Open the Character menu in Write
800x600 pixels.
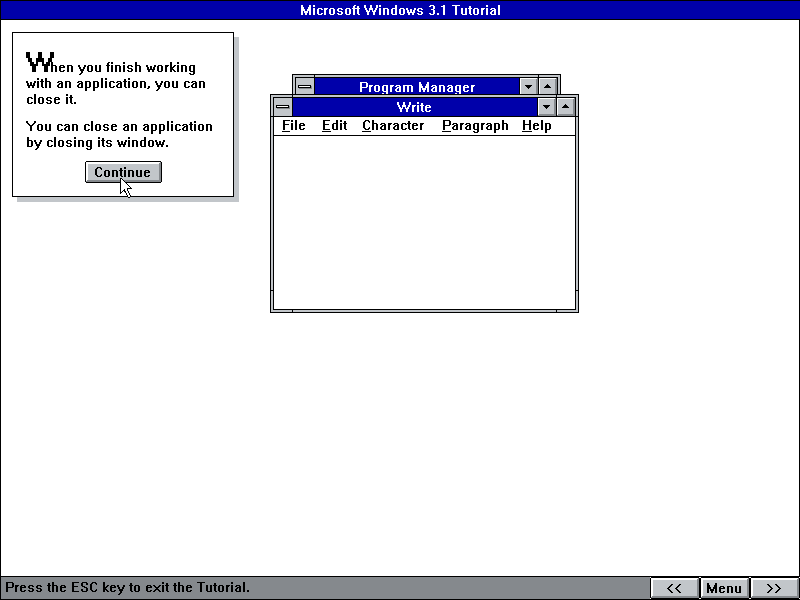tap(393, 126)
